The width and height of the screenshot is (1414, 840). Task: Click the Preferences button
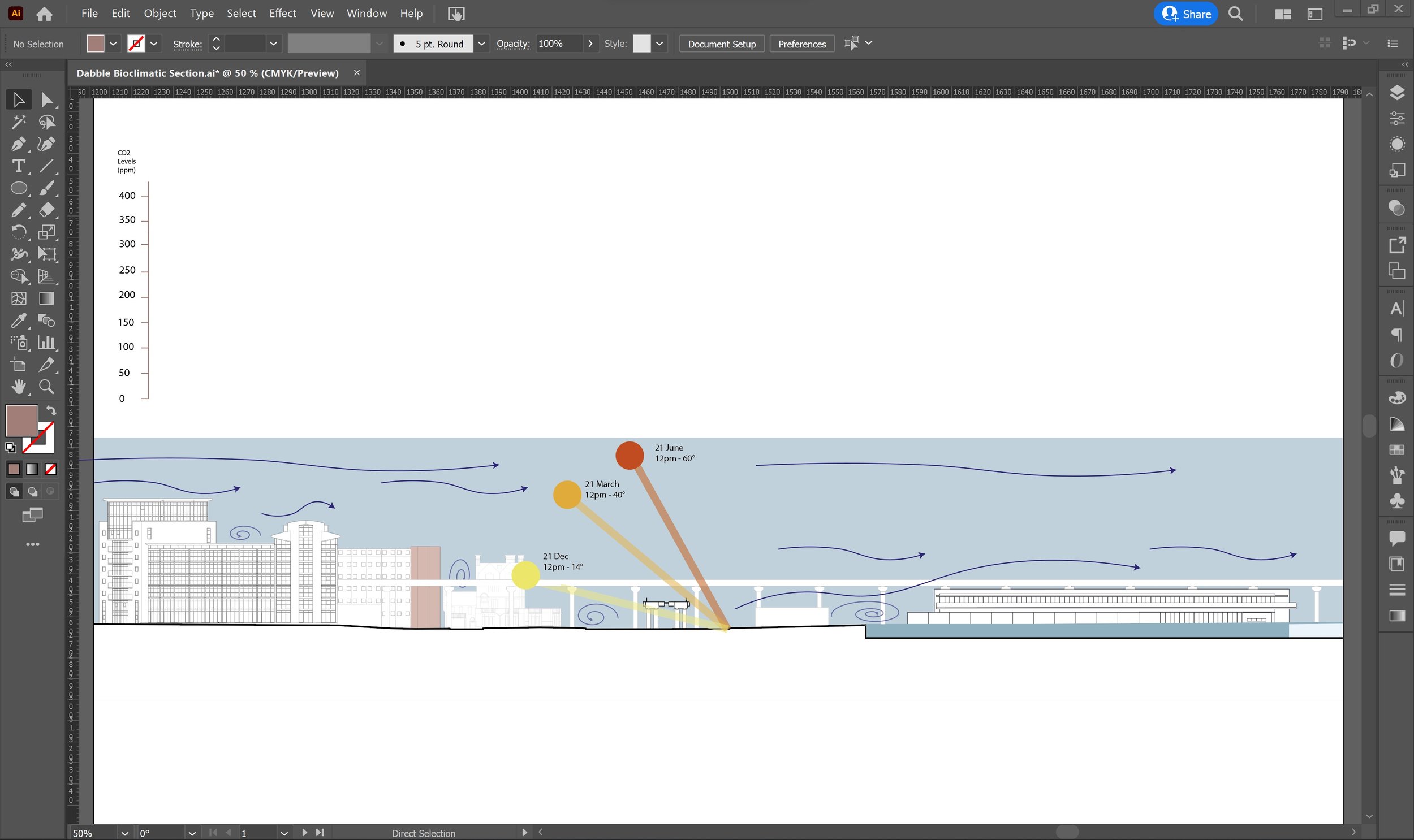tap(801, 44)
